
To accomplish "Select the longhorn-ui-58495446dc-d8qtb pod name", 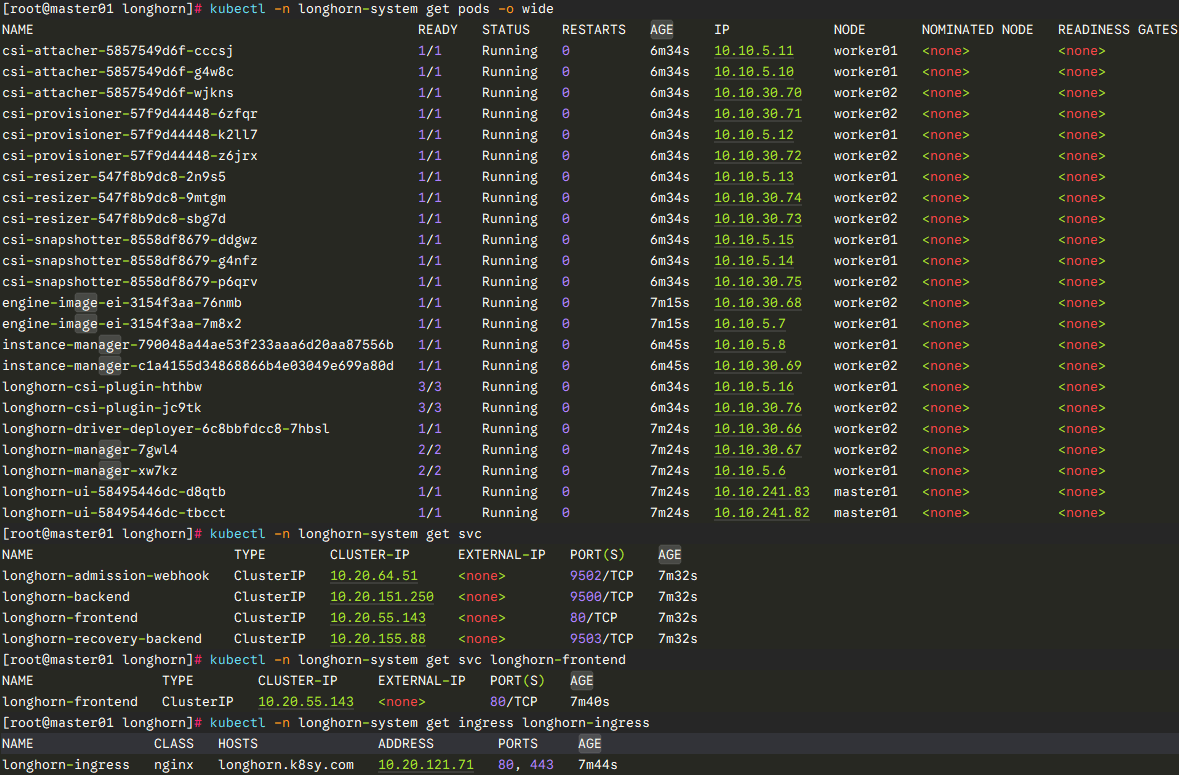I will point(113,492).
